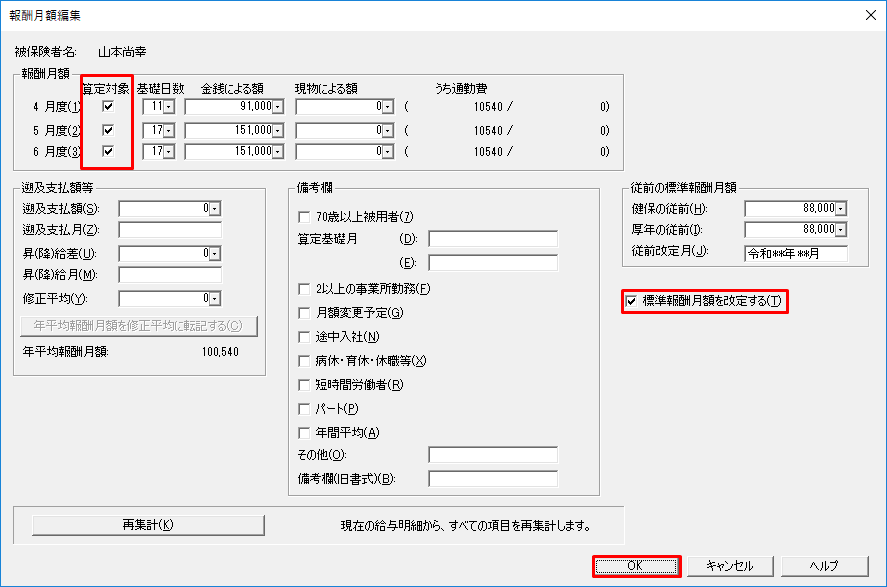
Task: Click the その他 text field
Action: point(492,455)
